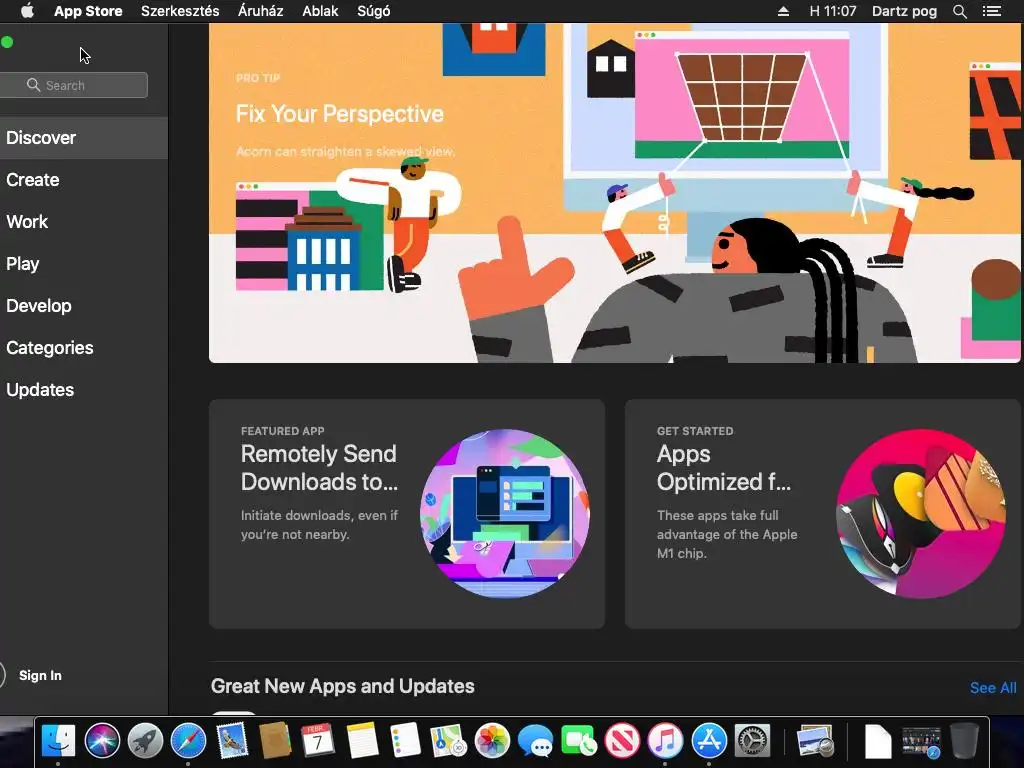
Task: Click the Dartz pog user menu
Action: click(904, 11)
